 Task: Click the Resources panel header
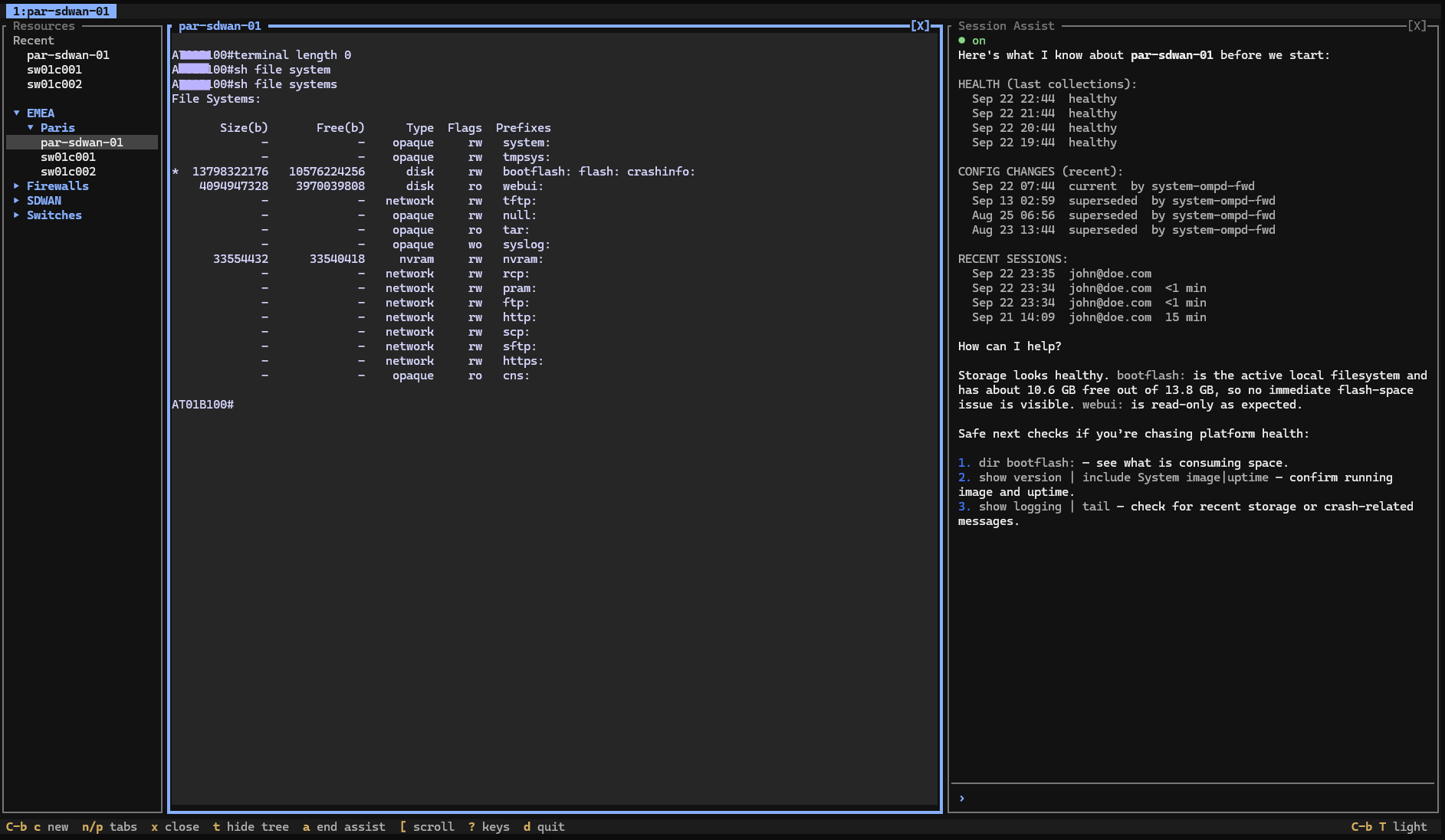coord(44,25)
